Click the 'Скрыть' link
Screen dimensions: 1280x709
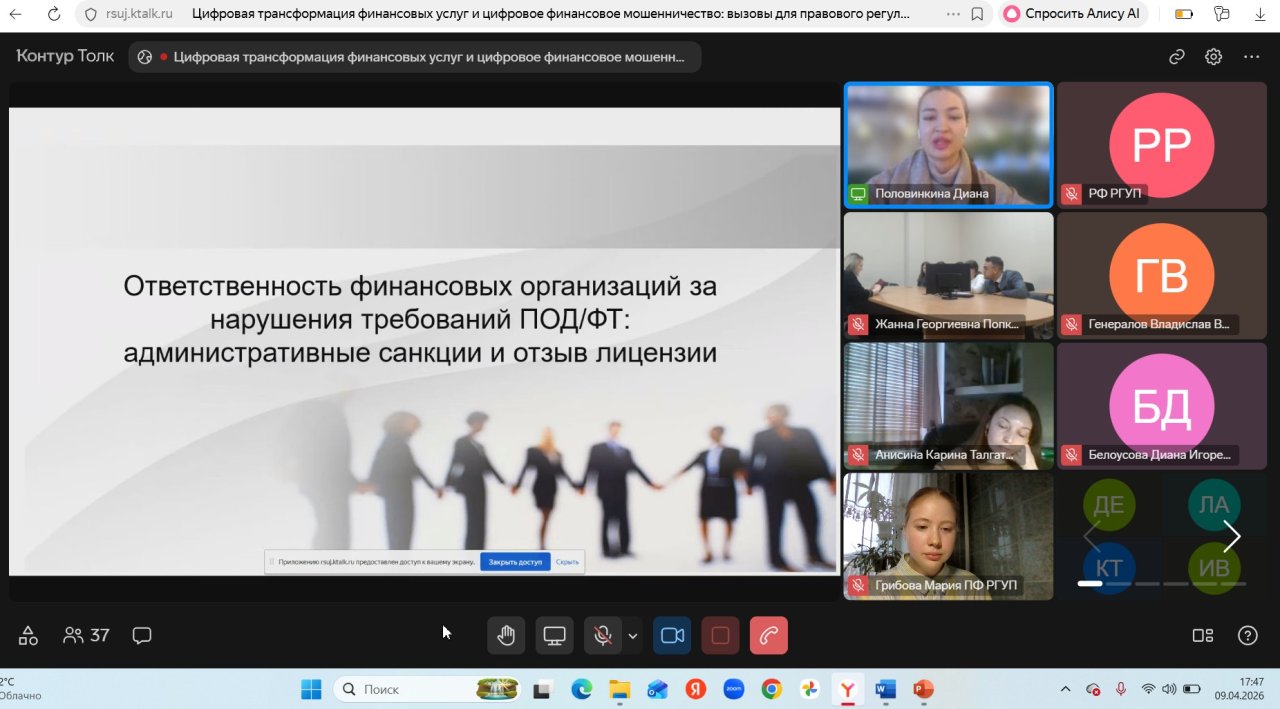coord(567,562)
